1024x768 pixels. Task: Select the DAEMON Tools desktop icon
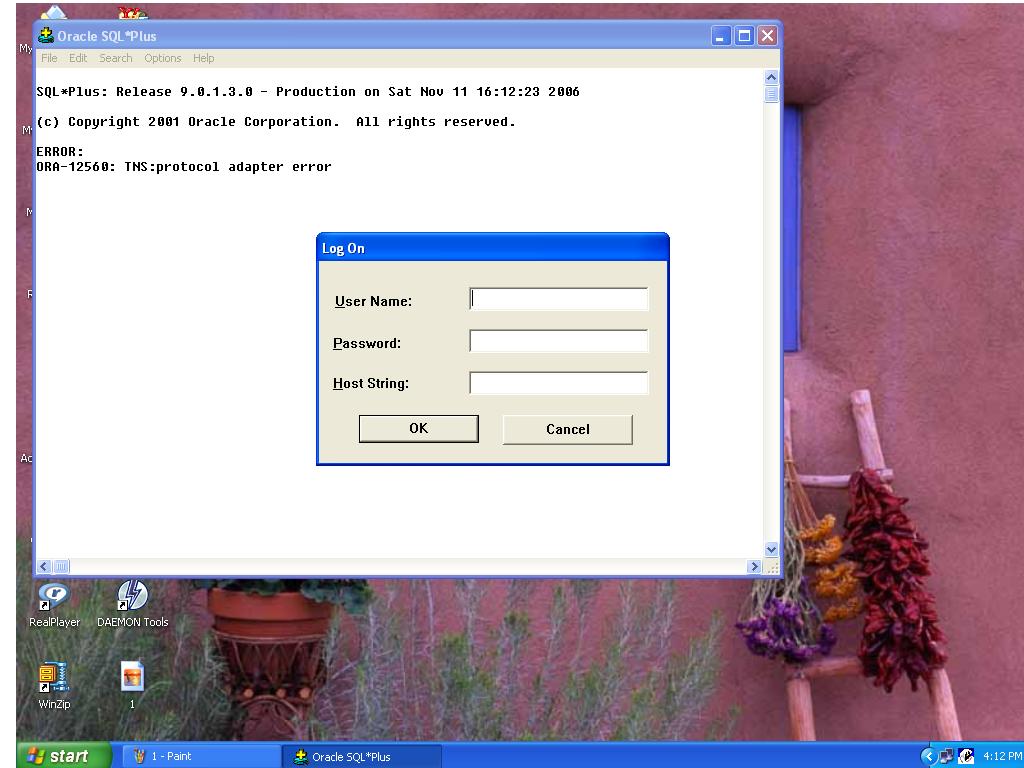click(x=132, y=597)
